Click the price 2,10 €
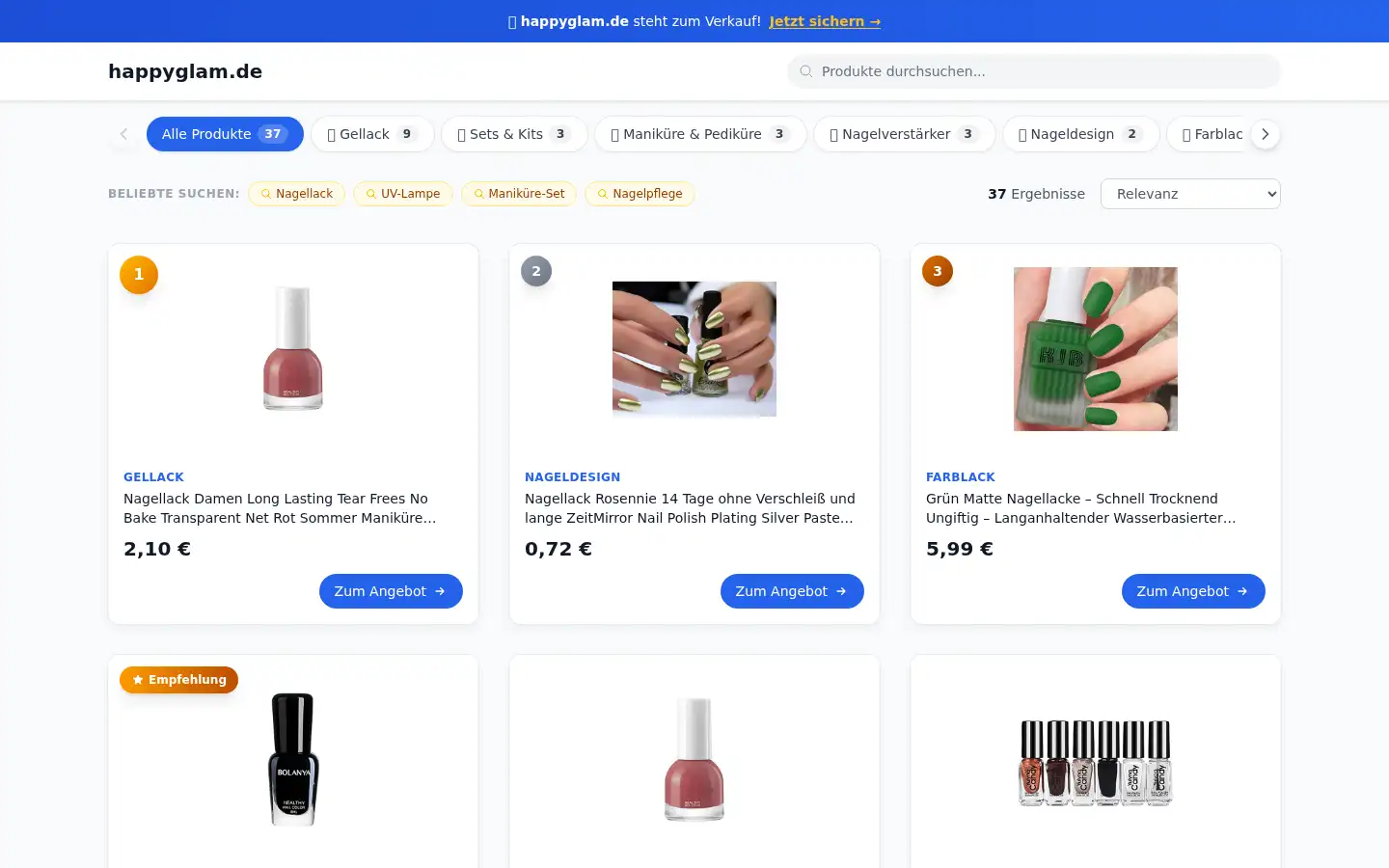1389x868 pixels. [157, 549]
